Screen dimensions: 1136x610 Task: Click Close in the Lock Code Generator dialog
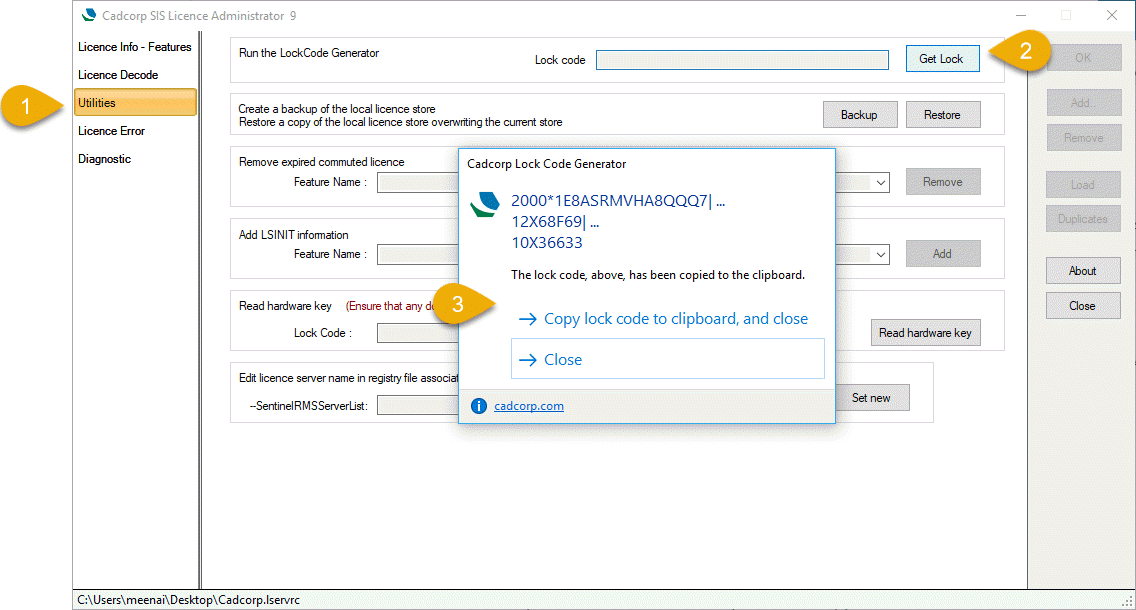pos(668,359)
